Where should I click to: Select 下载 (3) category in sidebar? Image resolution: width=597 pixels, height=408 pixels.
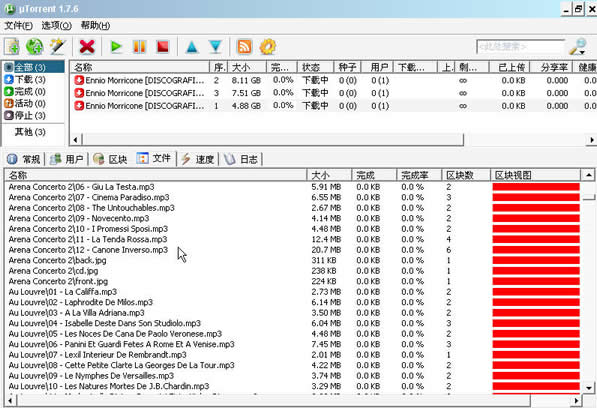(25, 80)
